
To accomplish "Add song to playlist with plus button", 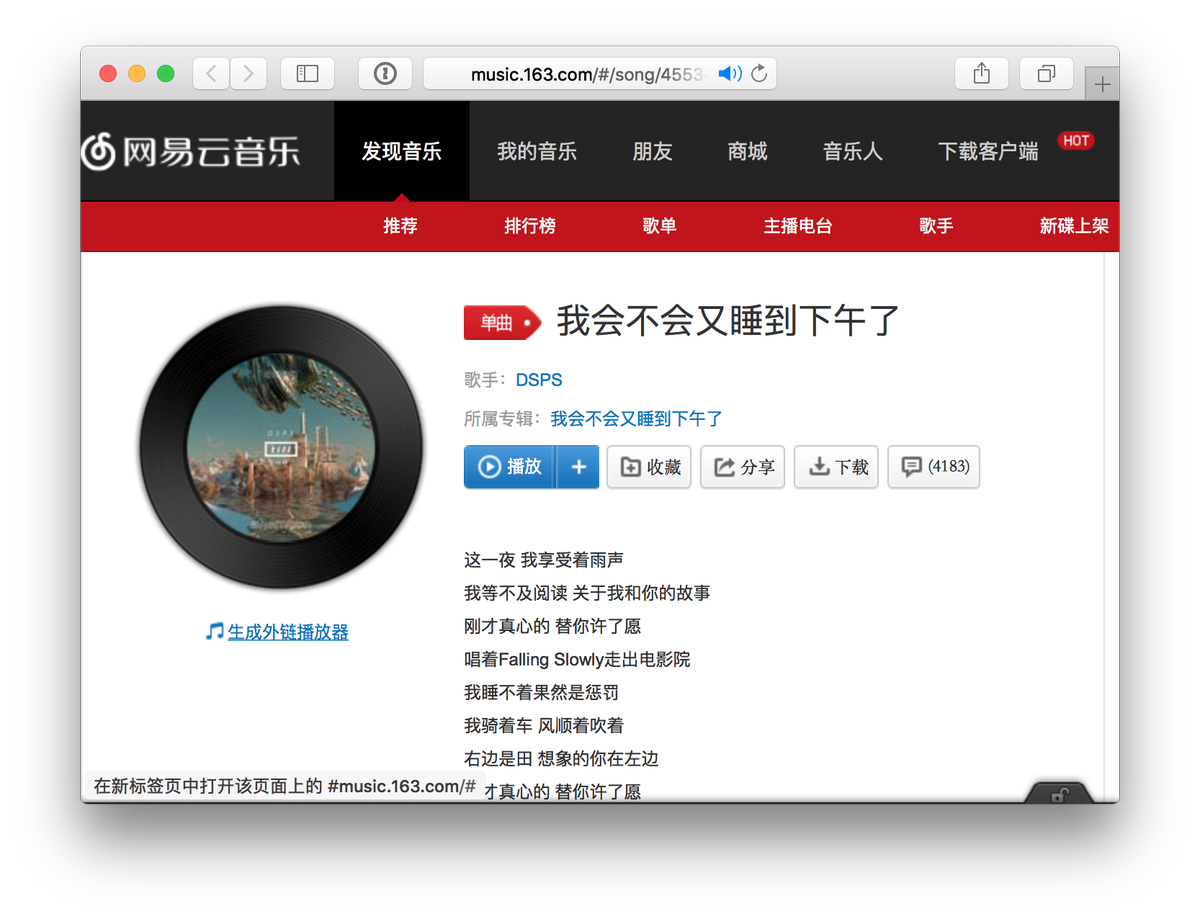I will tap(578, 467).
